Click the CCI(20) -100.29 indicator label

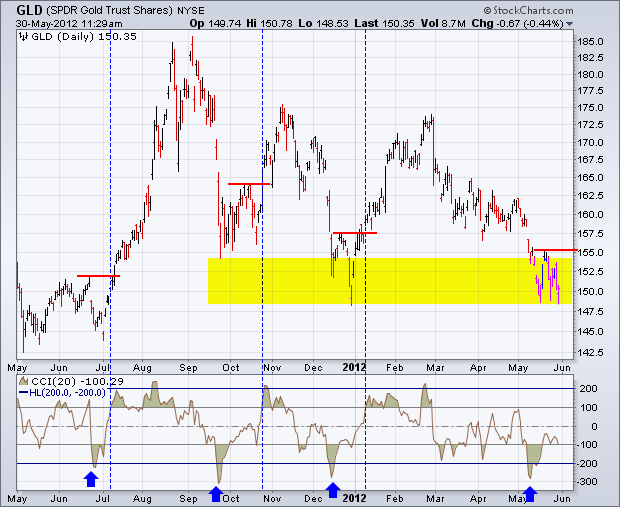77,382
